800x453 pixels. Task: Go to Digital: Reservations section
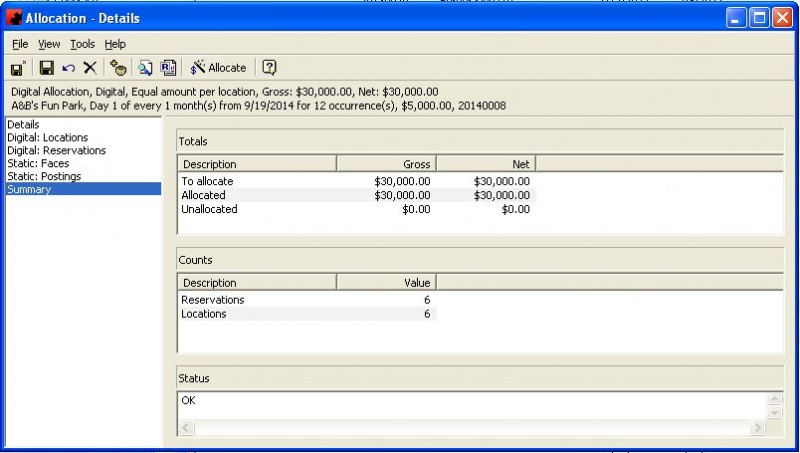point(56,150)
